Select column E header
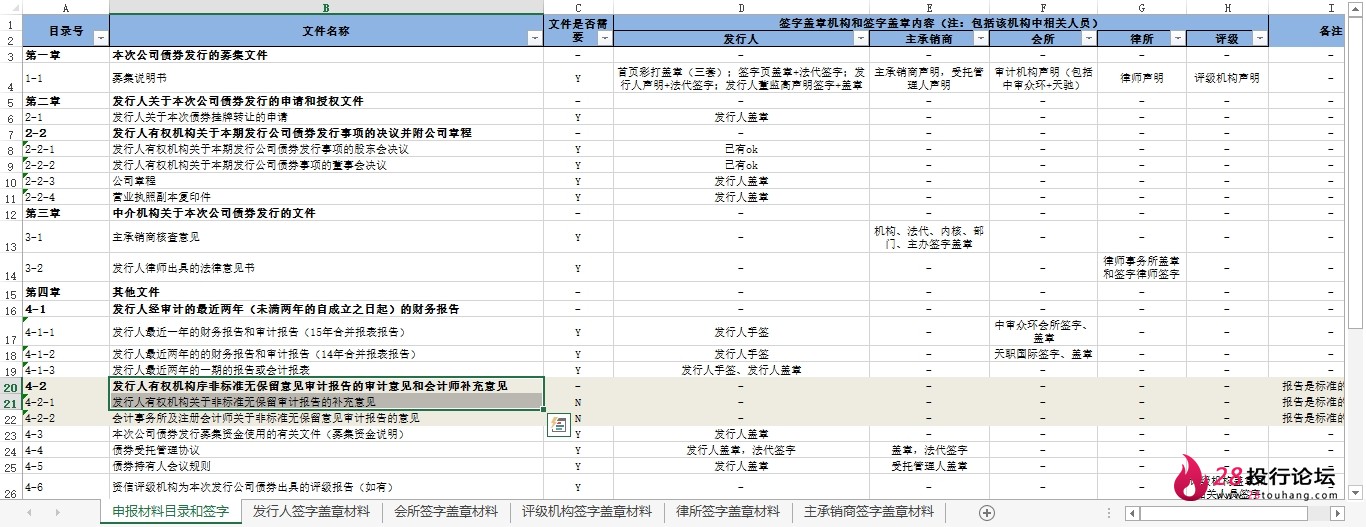 [929, 7]
